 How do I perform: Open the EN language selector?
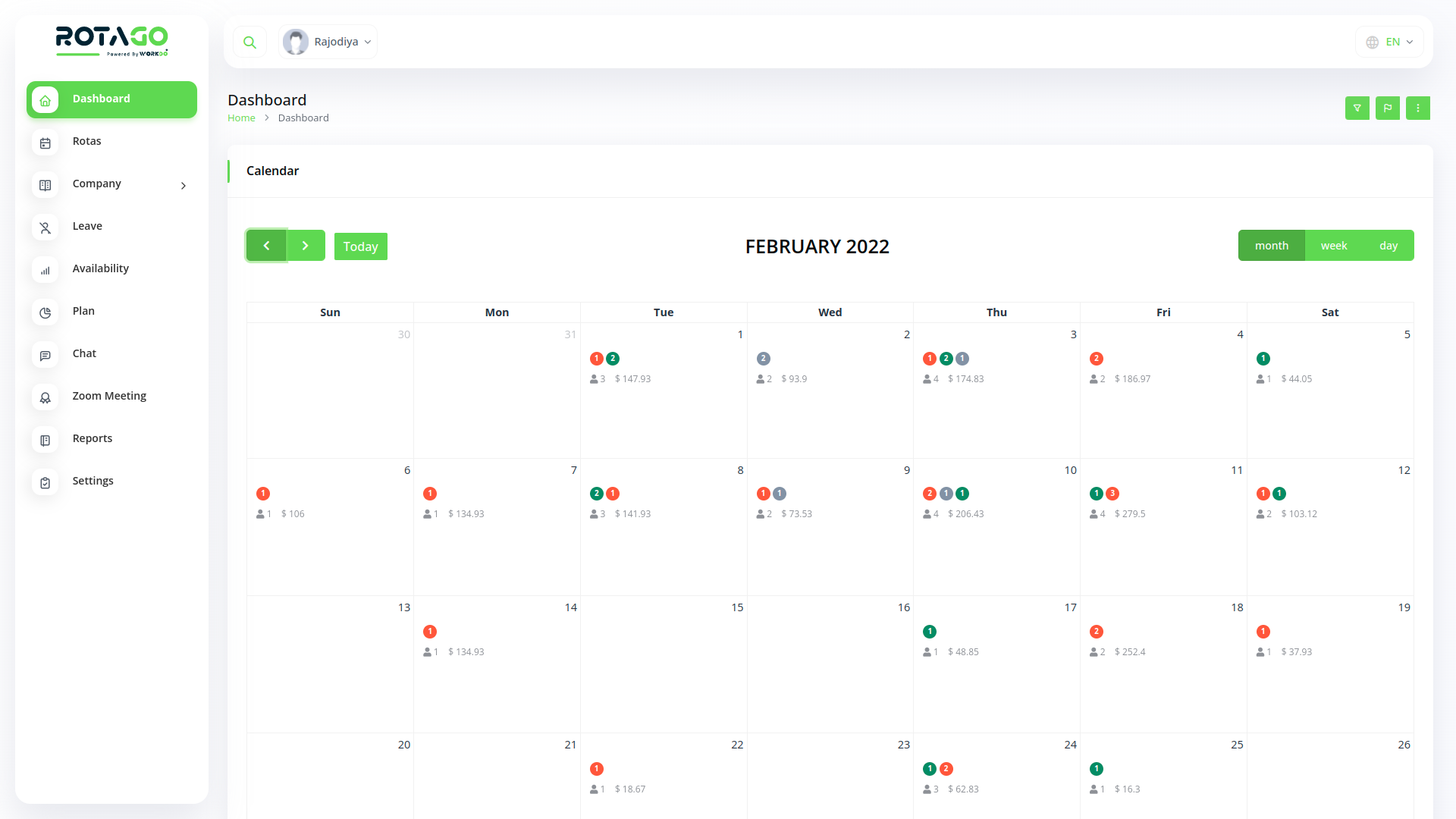click(x=1389, y=42)
